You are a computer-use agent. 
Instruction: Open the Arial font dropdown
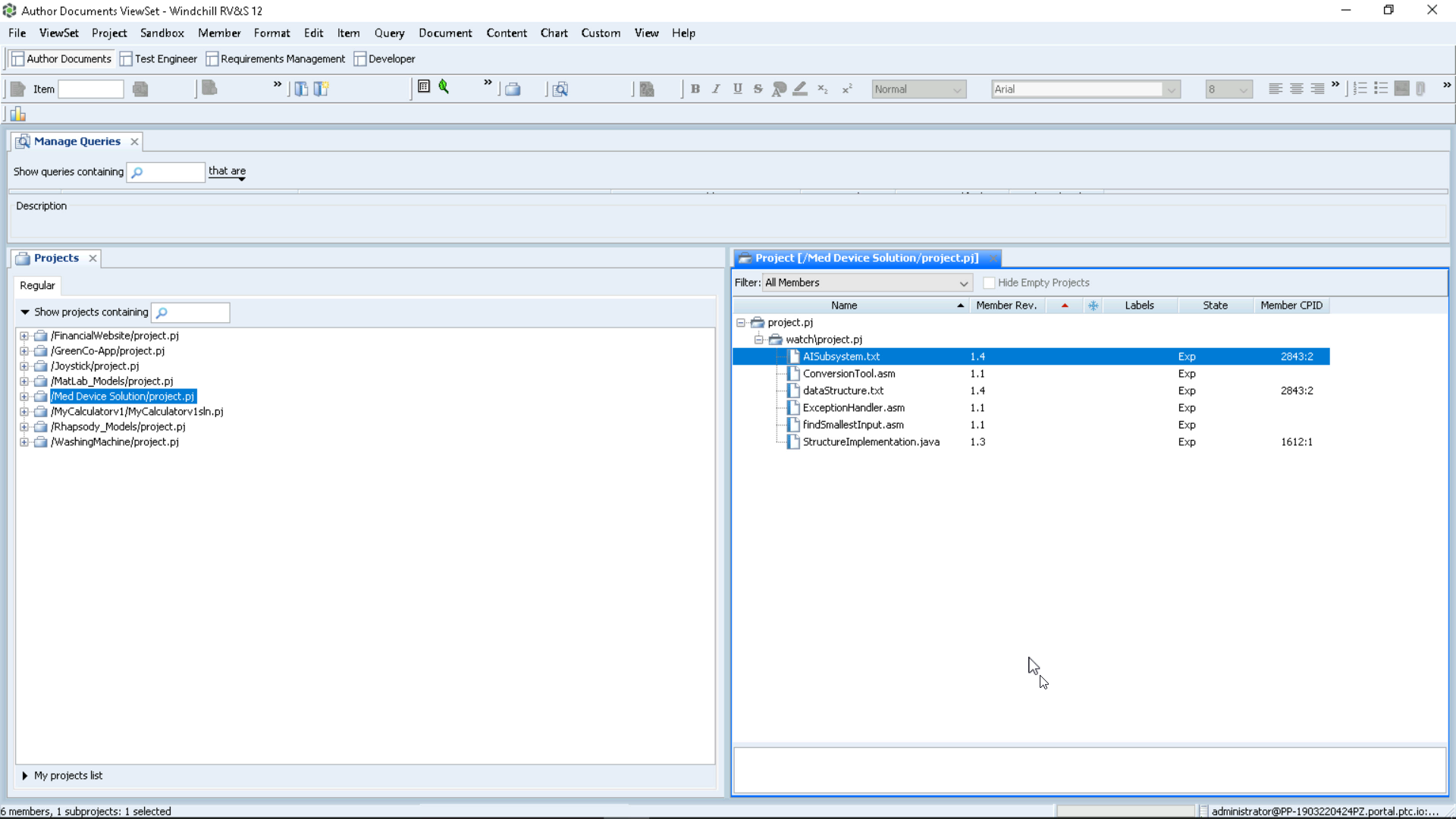click(x=1086, y=89)
